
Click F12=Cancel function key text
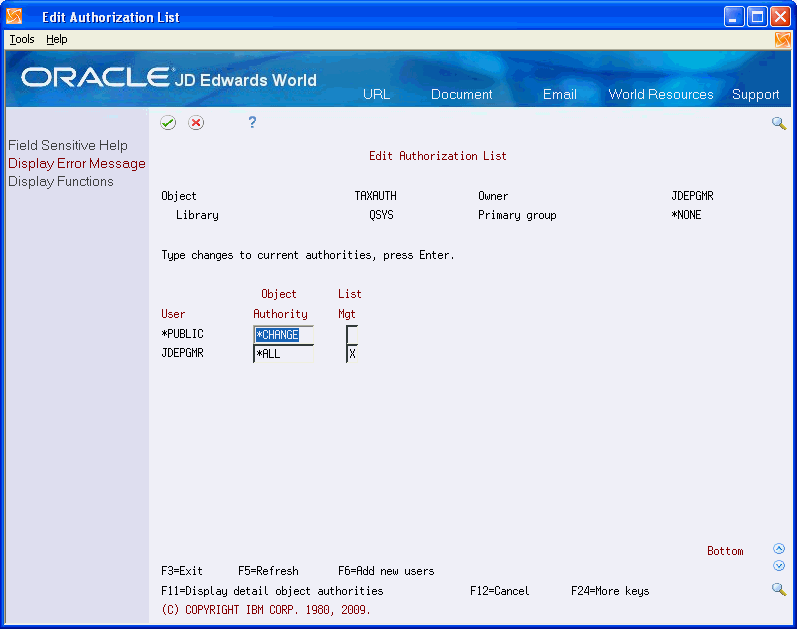click(x=499, y=591)
